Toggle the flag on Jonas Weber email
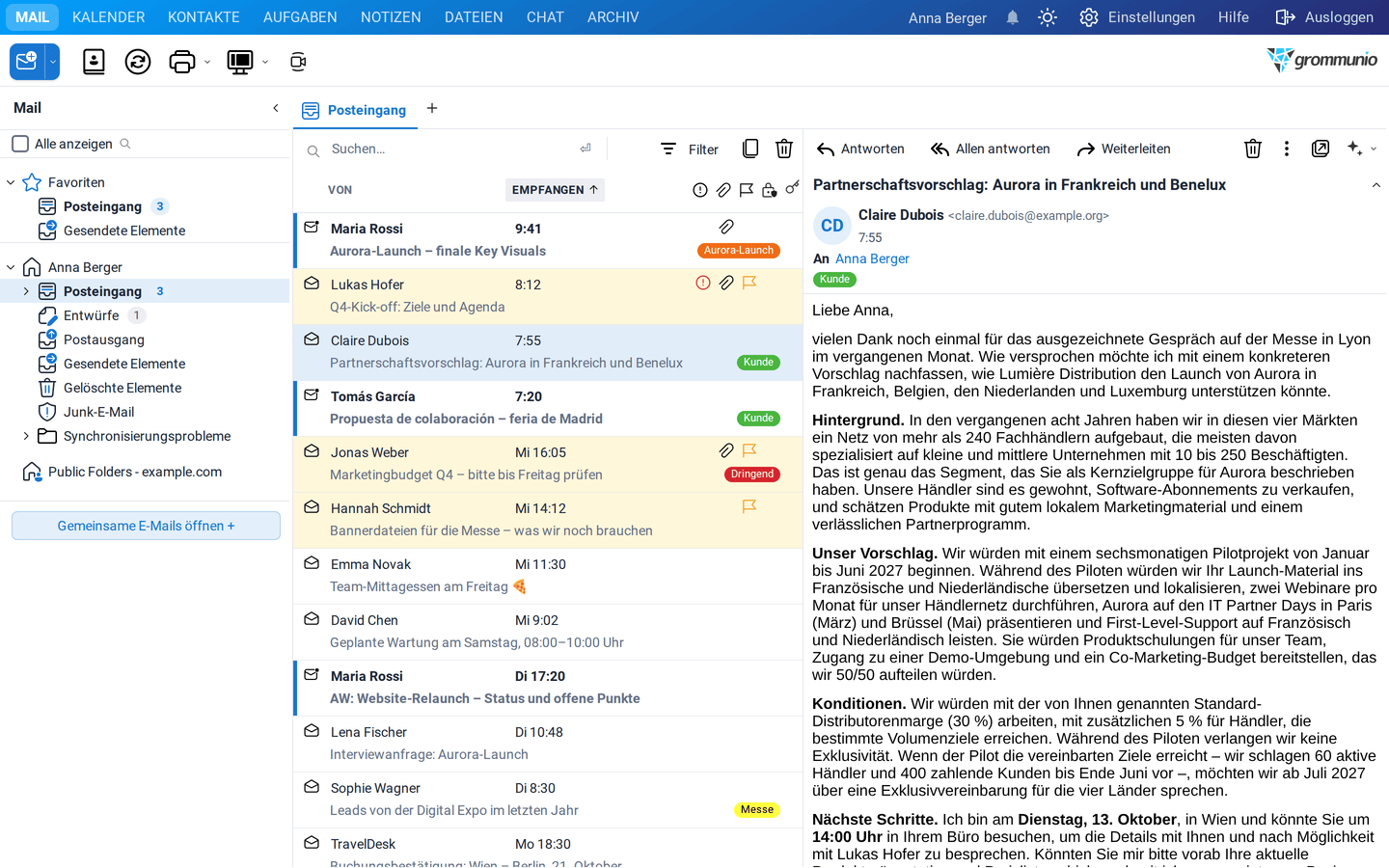The height and width of the screenshot is (868, 1389). (x=749, y=450)
